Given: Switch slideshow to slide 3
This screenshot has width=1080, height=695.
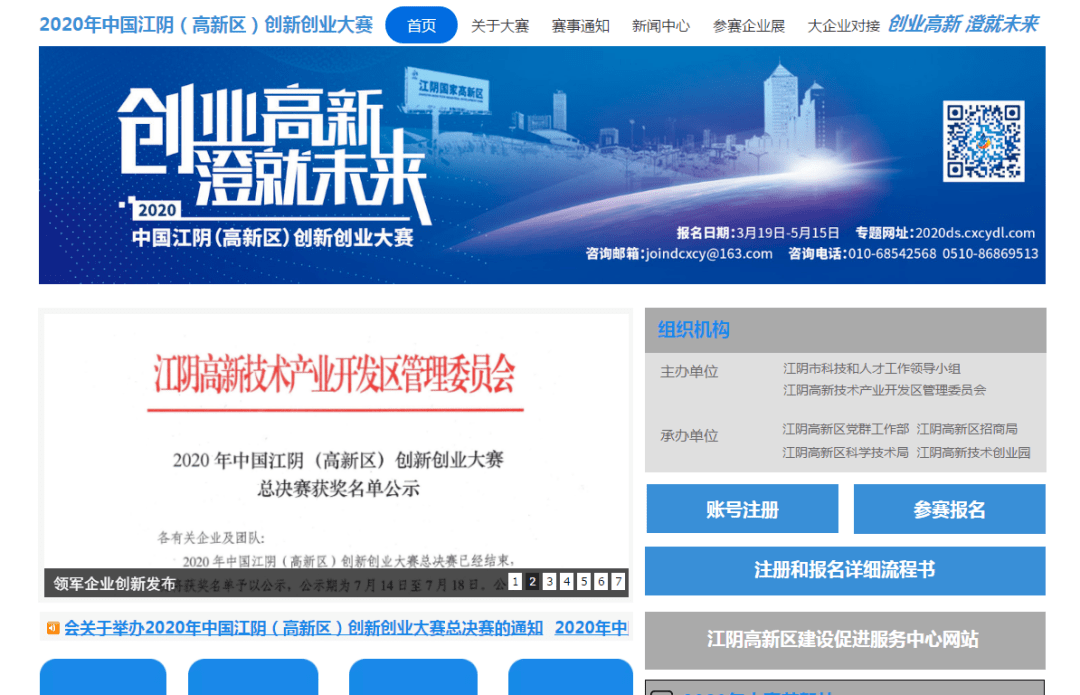Looking at the screenshot, I should point(549,581).
